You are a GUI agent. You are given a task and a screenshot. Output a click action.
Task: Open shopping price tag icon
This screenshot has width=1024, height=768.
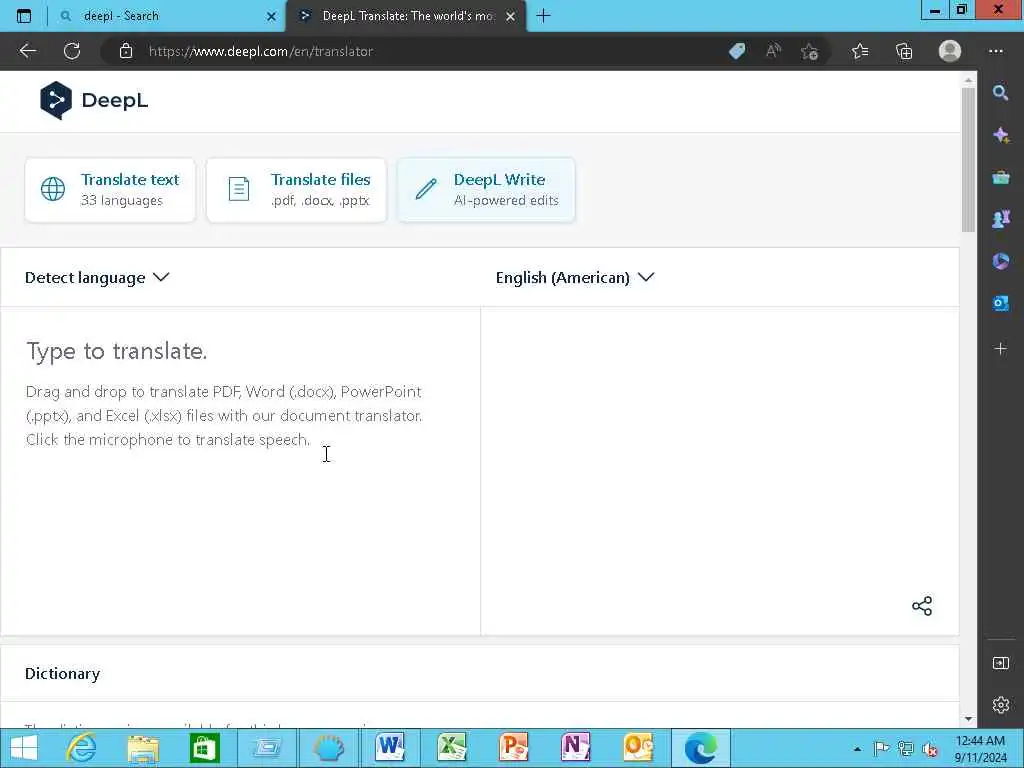click(737, 51)
